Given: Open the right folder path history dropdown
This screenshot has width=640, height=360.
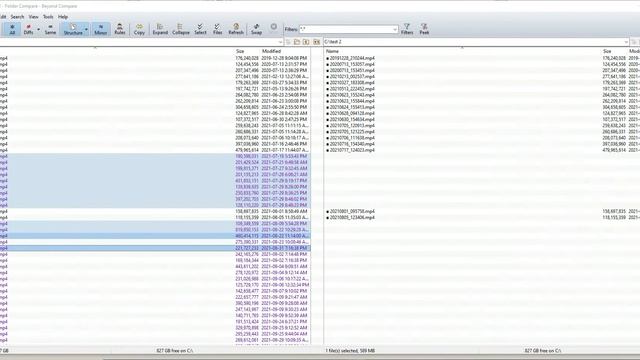Looking at the screenshot, I should click(626, 42).
